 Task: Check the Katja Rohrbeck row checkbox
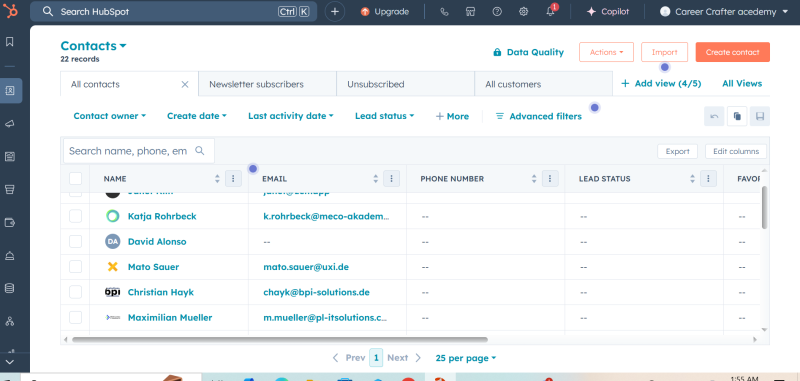pos(76,216)
